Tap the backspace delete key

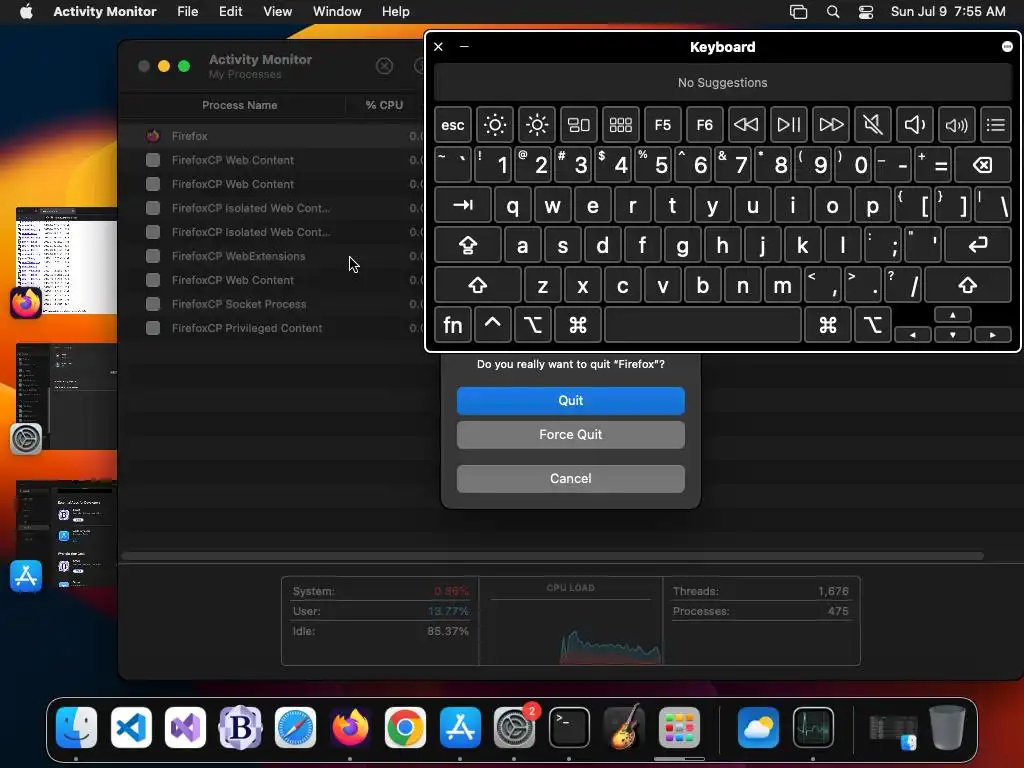[983, 165]
